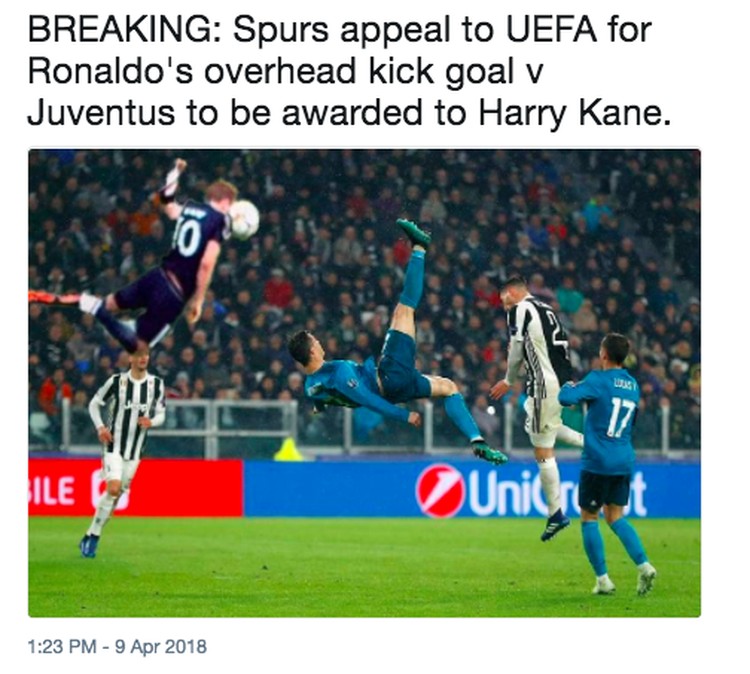Click the word Spurs in the tweet text
This screenshot has height=674, width=750.
coord(281,31)
